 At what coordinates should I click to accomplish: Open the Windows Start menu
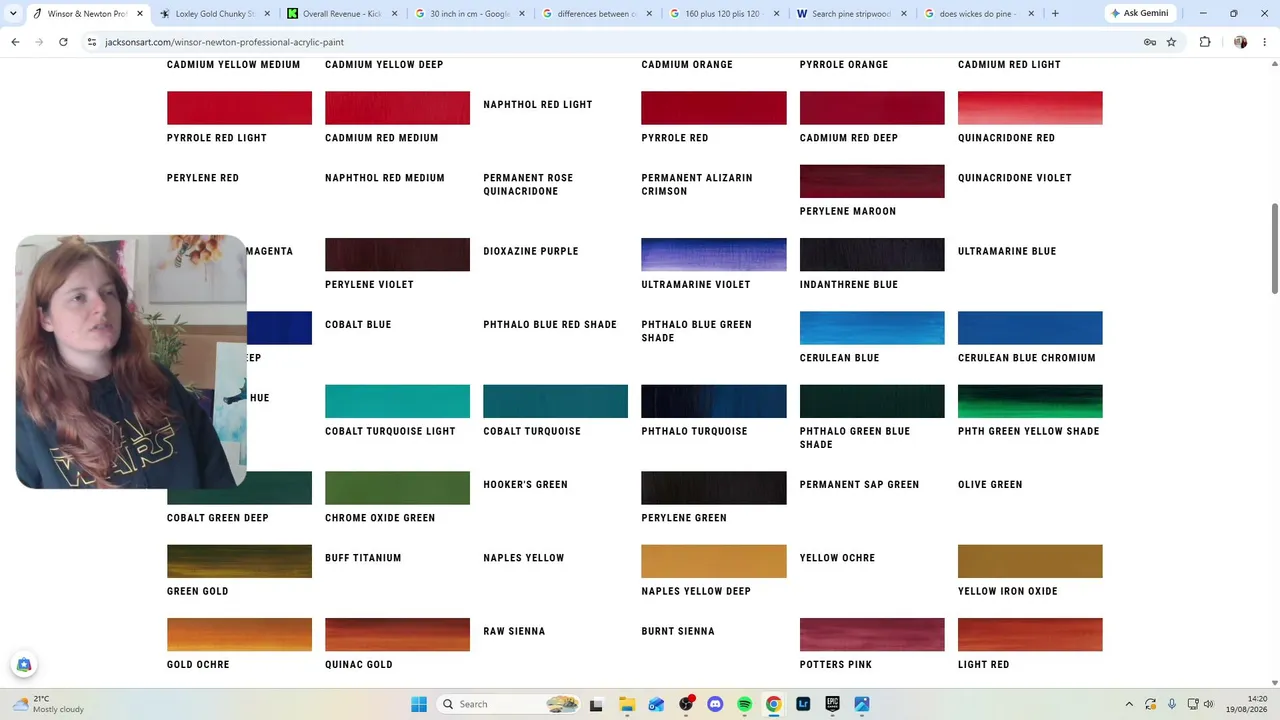[x=418, y=704]
